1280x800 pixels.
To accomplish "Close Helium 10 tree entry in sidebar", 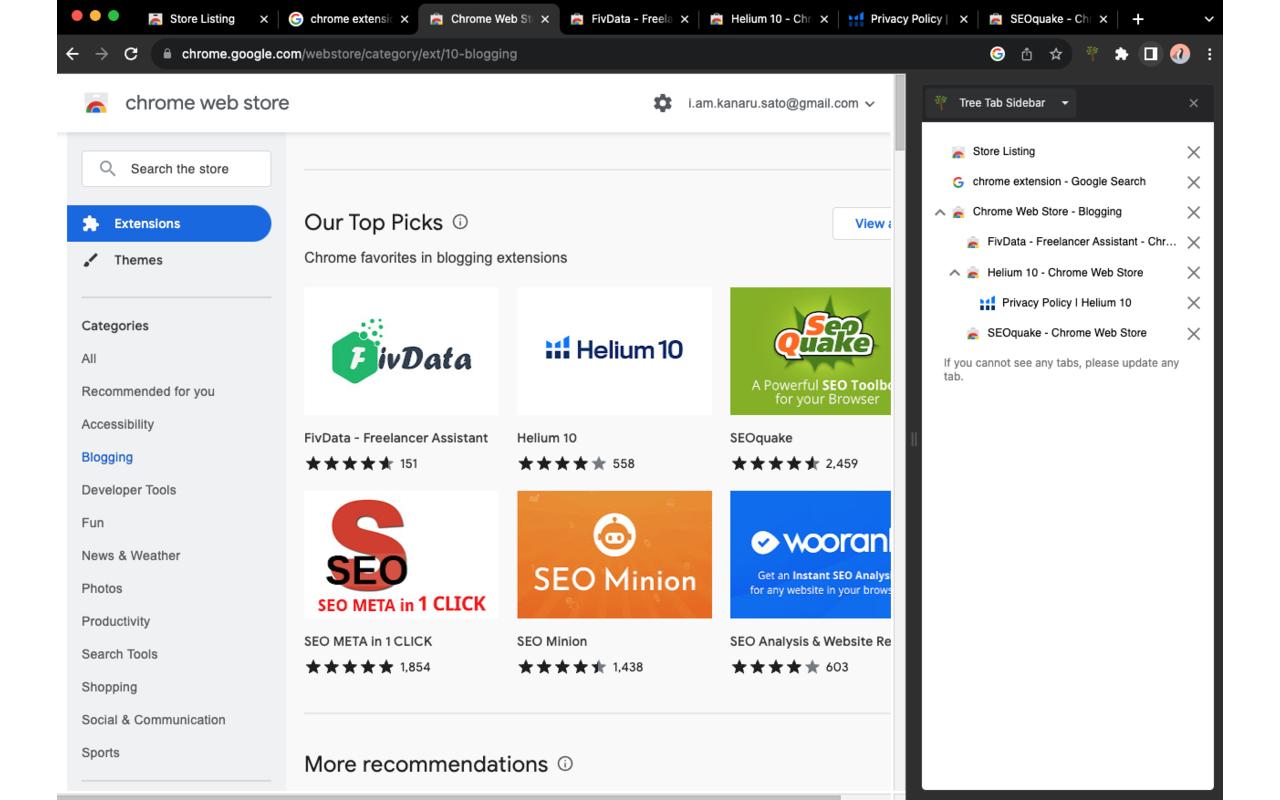I will (1193, 273).
